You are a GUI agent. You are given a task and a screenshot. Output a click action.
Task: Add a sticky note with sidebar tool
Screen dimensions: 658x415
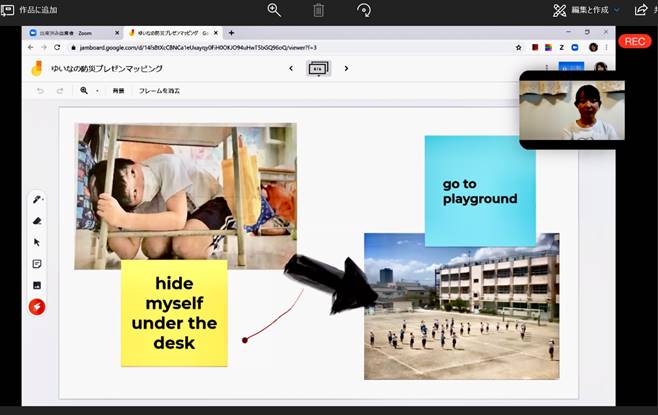[x=37, y=264]
